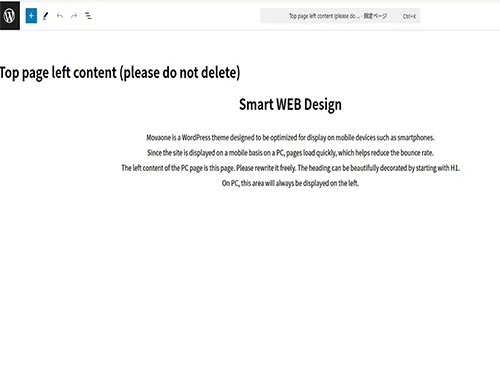Screen dimensions: 500x391
Task: Select the 'Smart WEB Design' heading block
Action: click(290, 104)
